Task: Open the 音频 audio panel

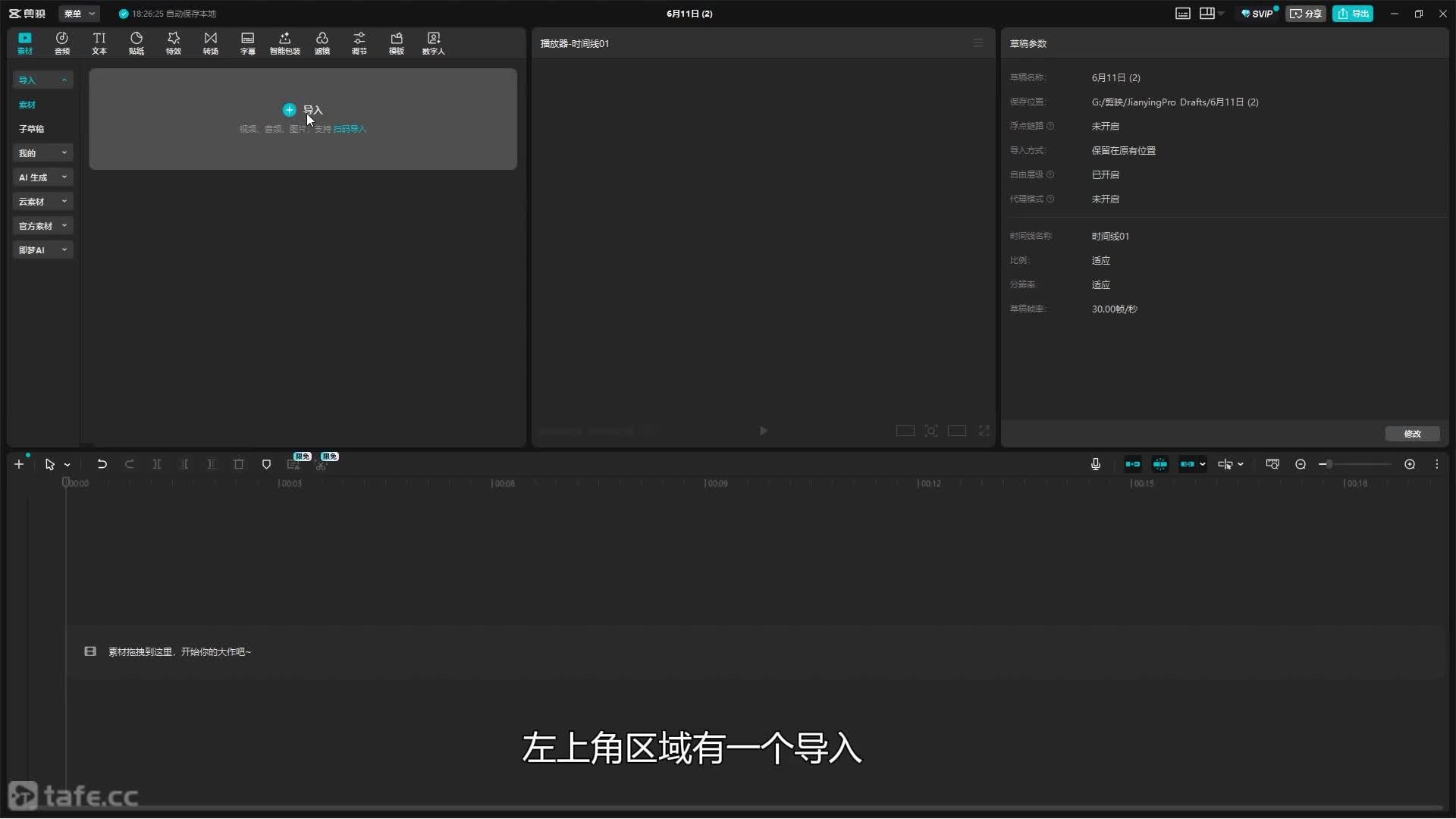Action: tap(62, 43)
